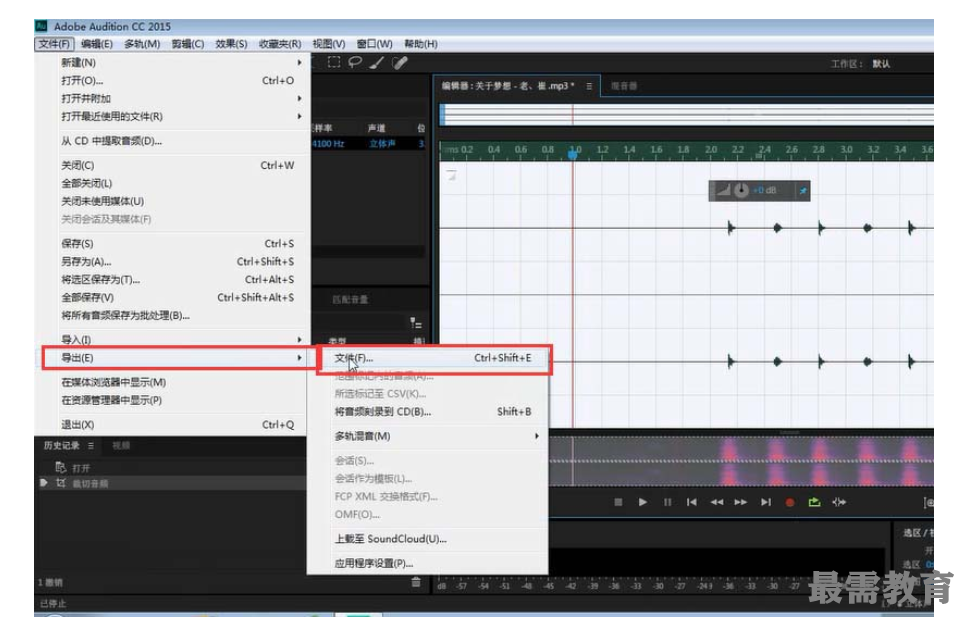Click trash icon in History panel
960x627 pixels.
tap(416, 582)
